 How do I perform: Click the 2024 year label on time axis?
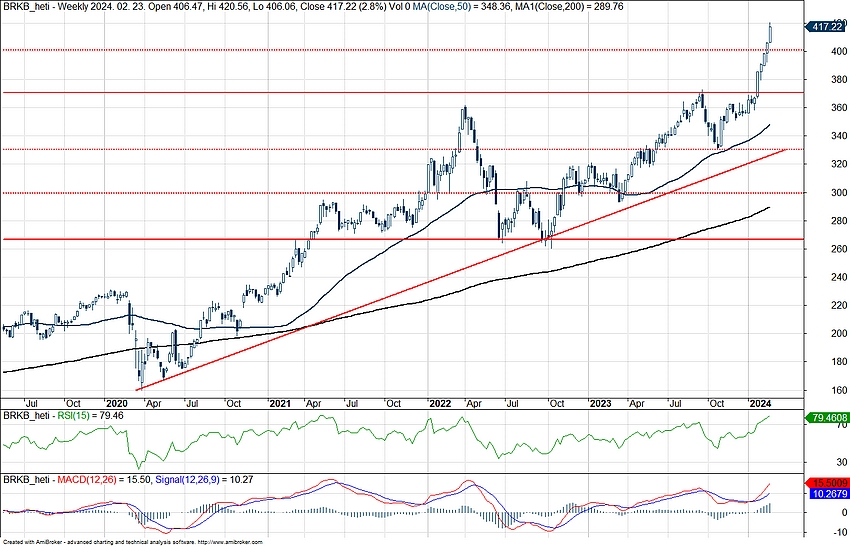point(760,404)
